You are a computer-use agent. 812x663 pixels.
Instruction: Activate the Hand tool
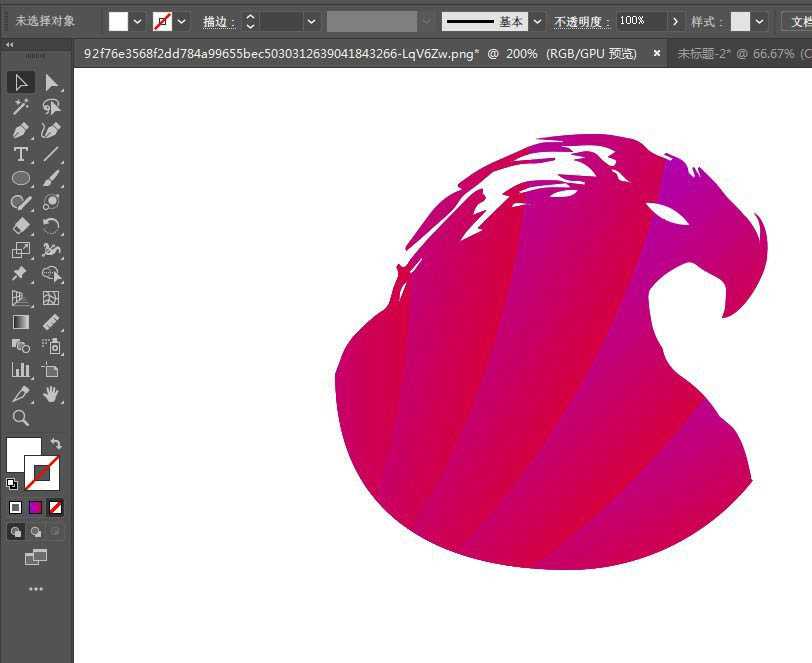[53, 394]
